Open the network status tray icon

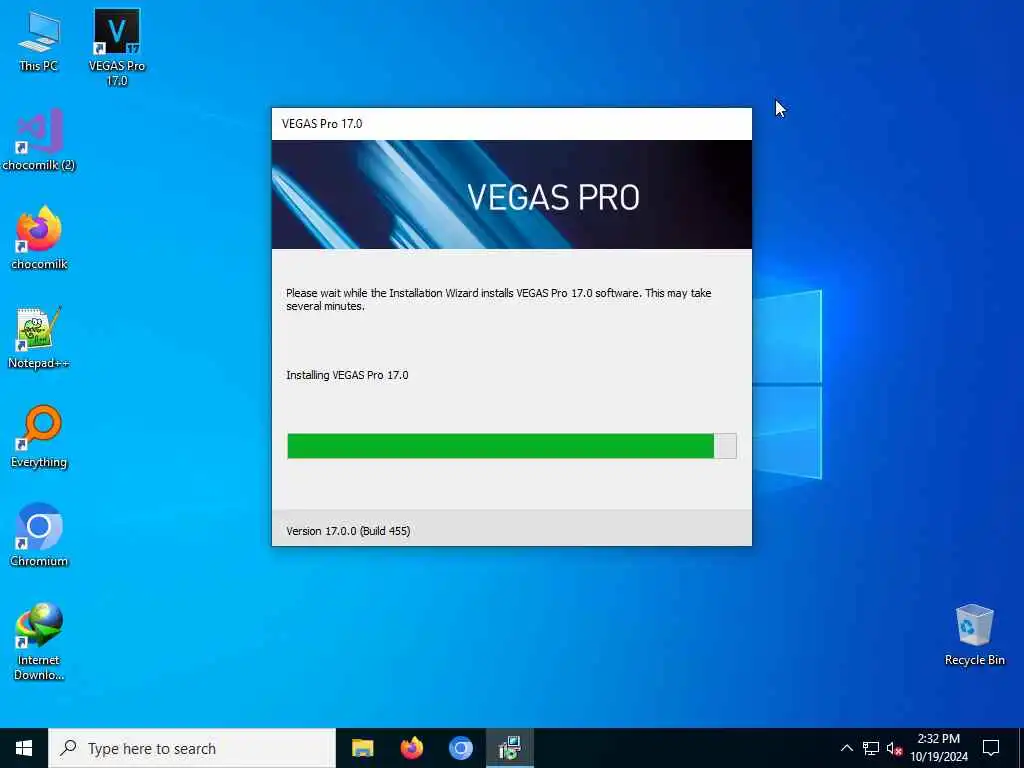(871, 748)
